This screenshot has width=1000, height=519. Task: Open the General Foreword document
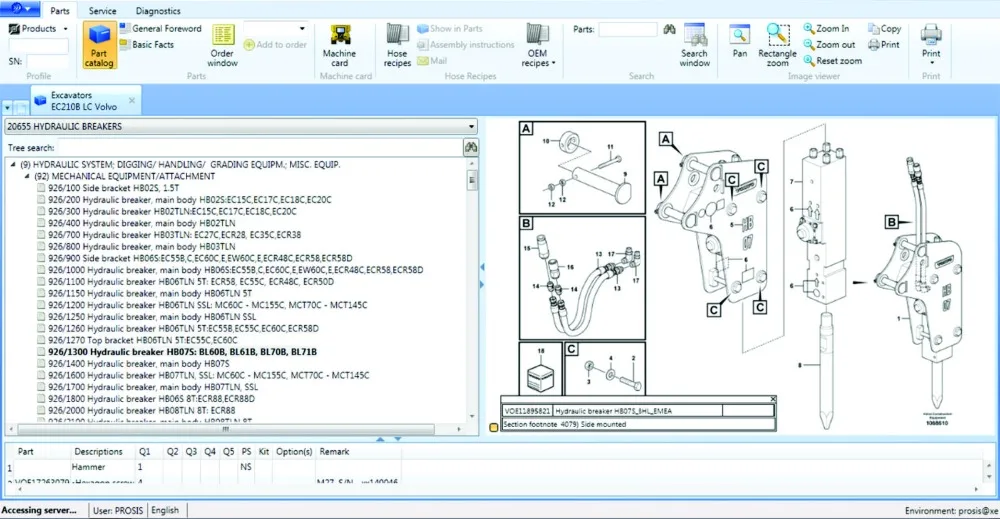(161, 29)
